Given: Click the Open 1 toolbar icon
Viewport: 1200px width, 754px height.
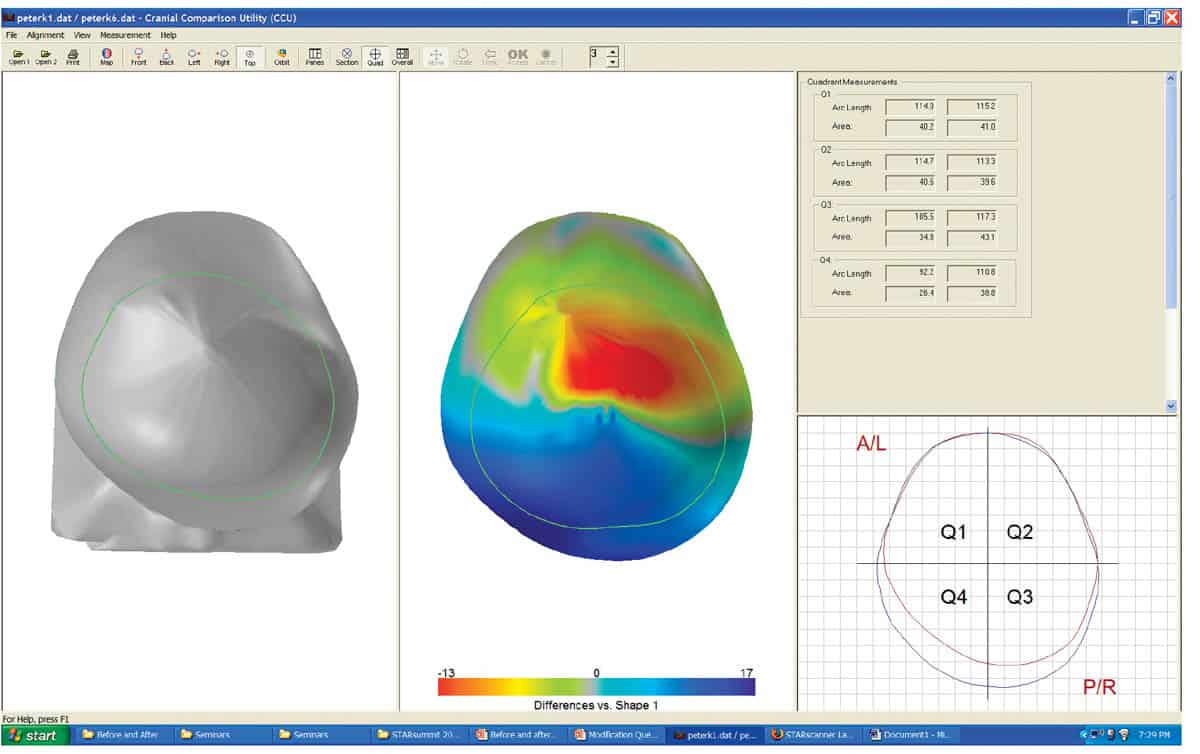Looking at the screenshot, I should (19, 56).
